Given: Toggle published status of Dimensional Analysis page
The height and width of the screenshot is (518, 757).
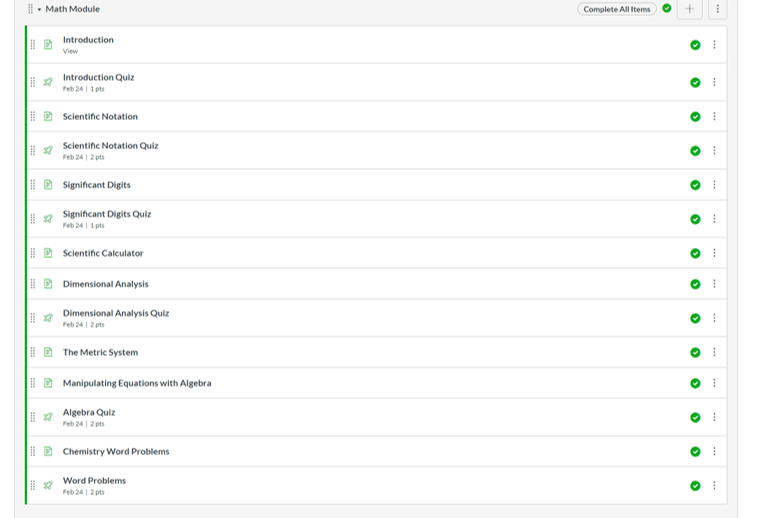Looking at the screenshot, I should tap(695, 284).
